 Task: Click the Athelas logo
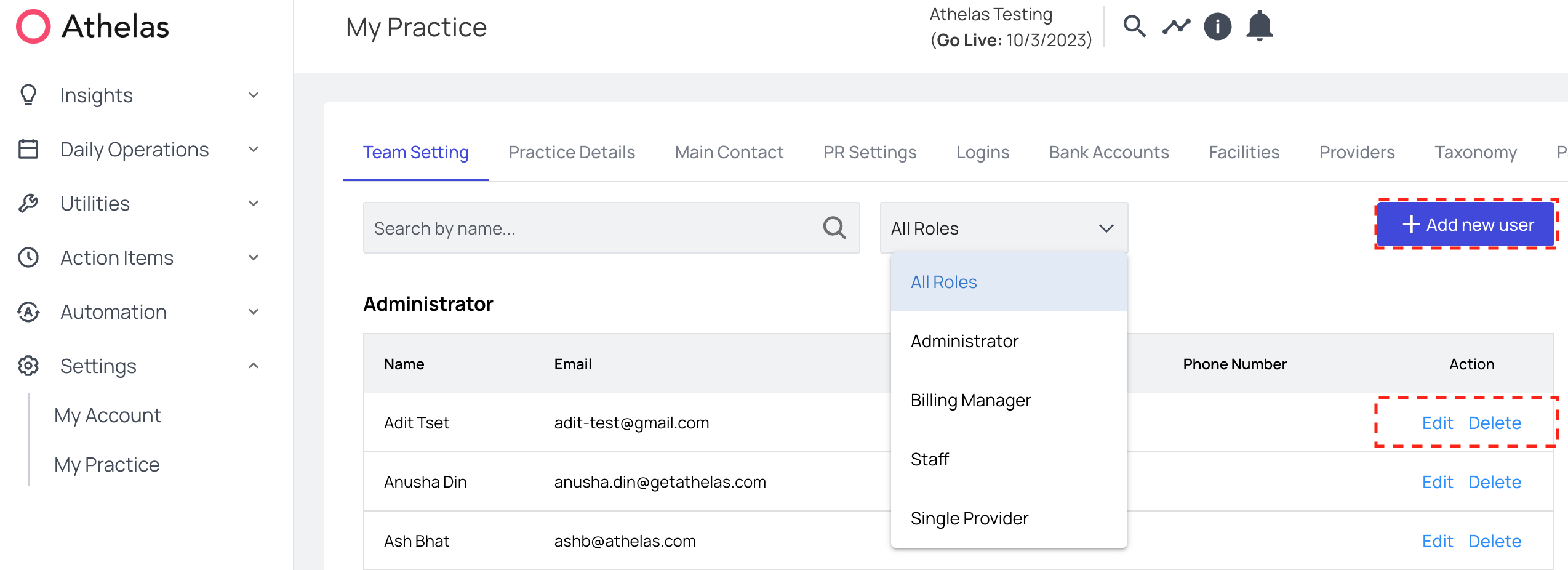pos(91,26)
